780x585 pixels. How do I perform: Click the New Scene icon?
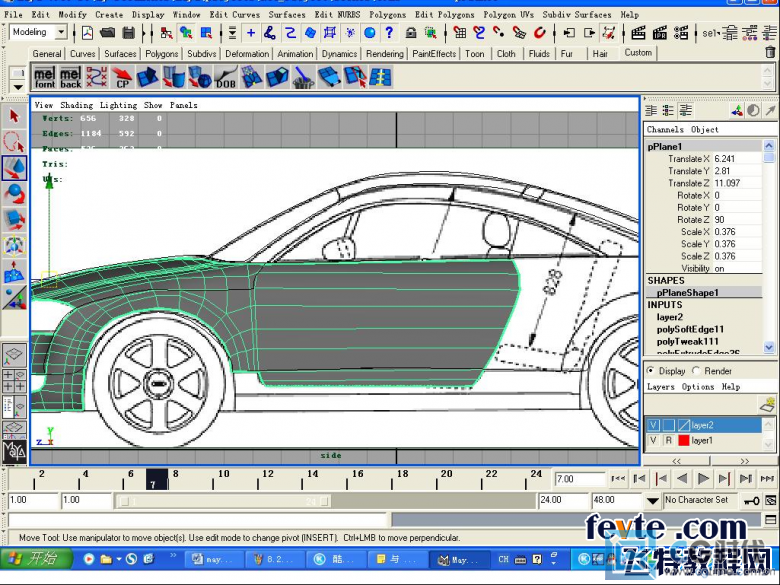[88, 33]
